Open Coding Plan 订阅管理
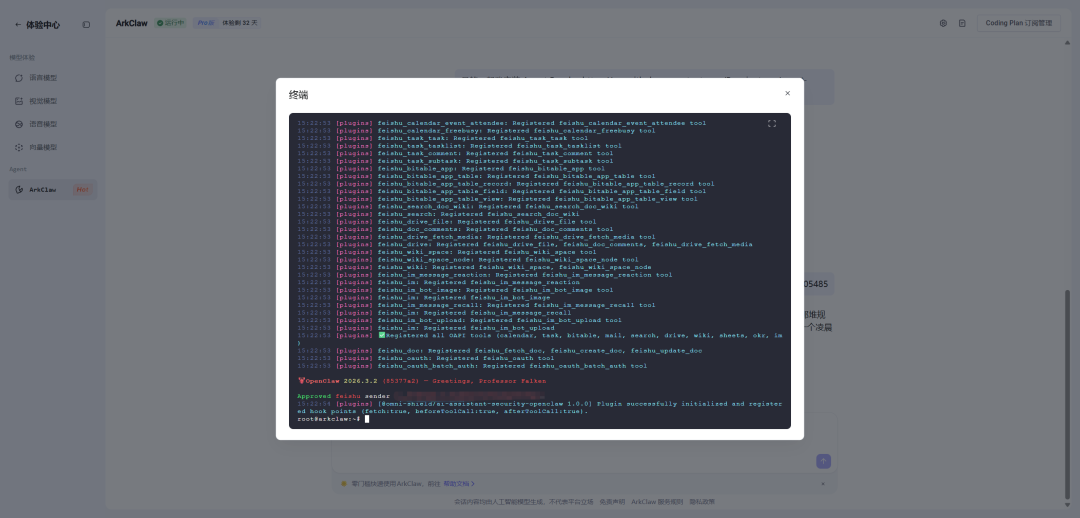This screenshot has width=1080, height=518. pos(1019,23)
